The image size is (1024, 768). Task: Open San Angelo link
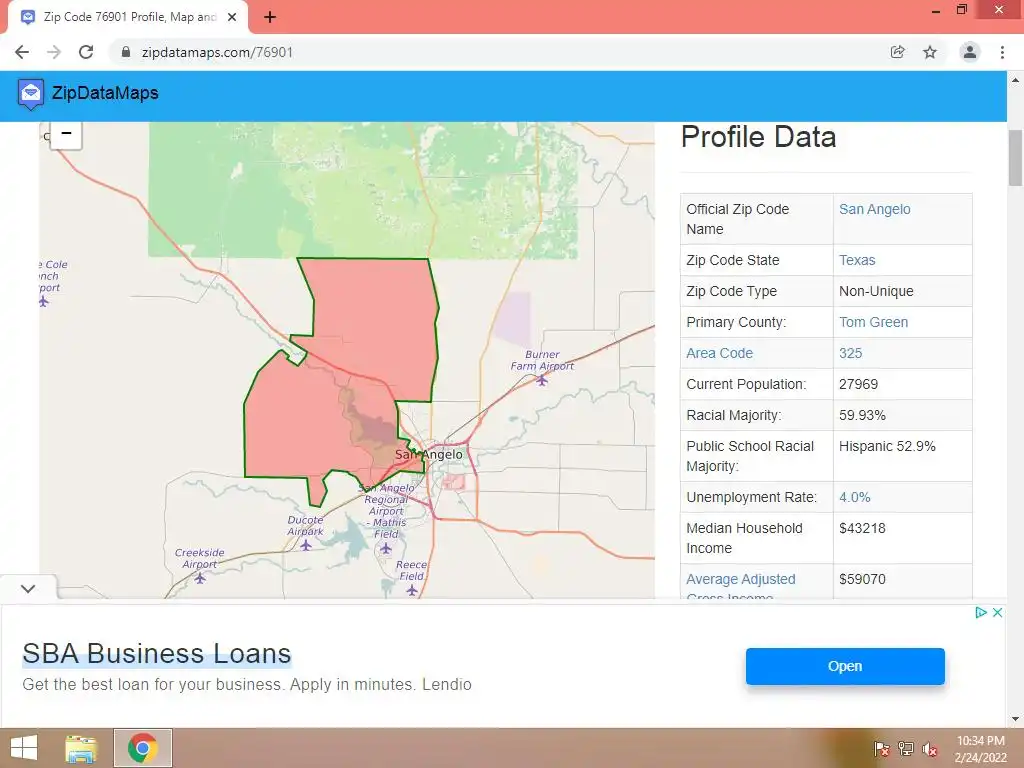(874, 209)
